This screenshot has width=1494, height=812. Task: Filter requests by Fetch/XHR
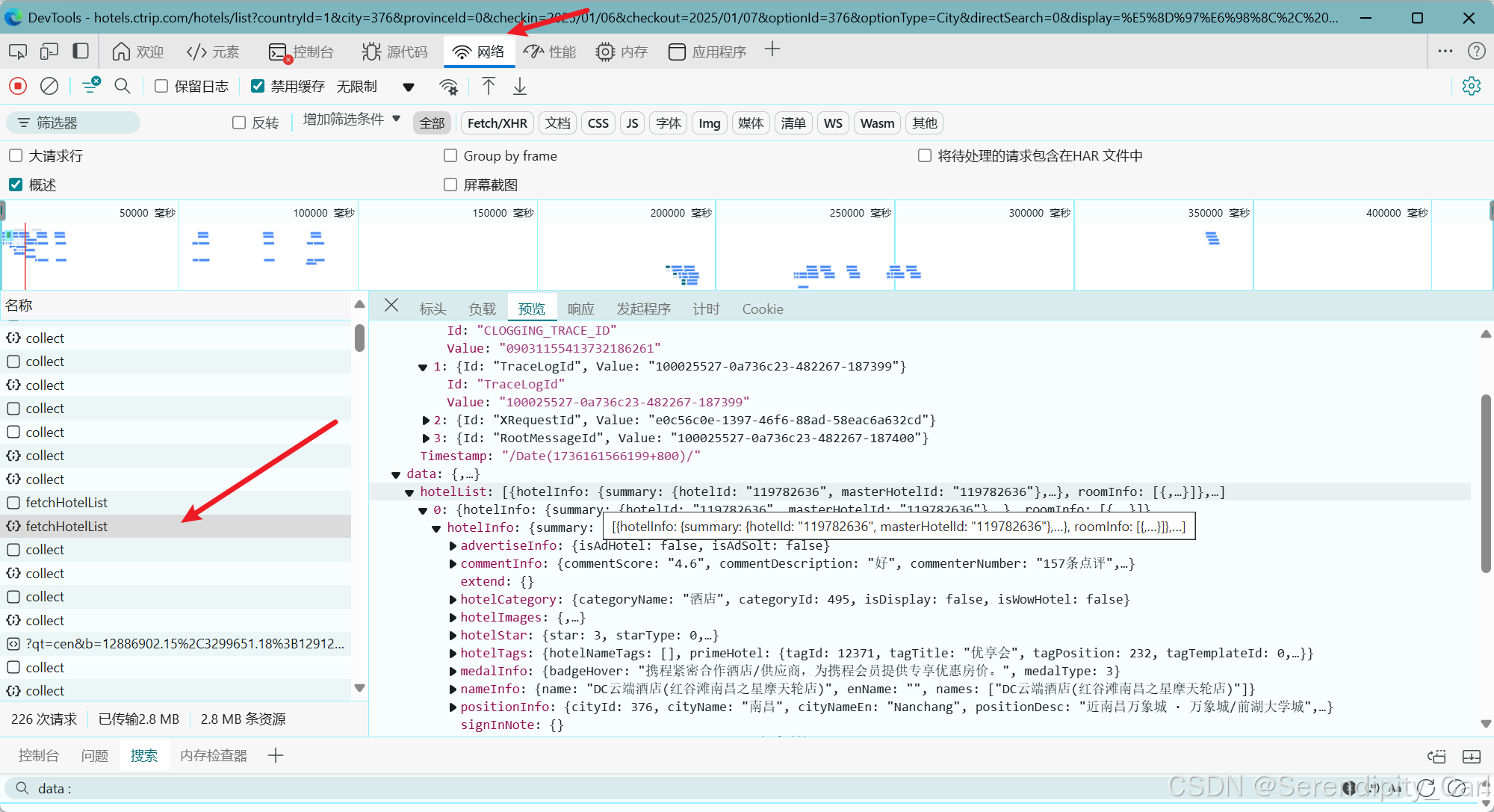[497, 123]
